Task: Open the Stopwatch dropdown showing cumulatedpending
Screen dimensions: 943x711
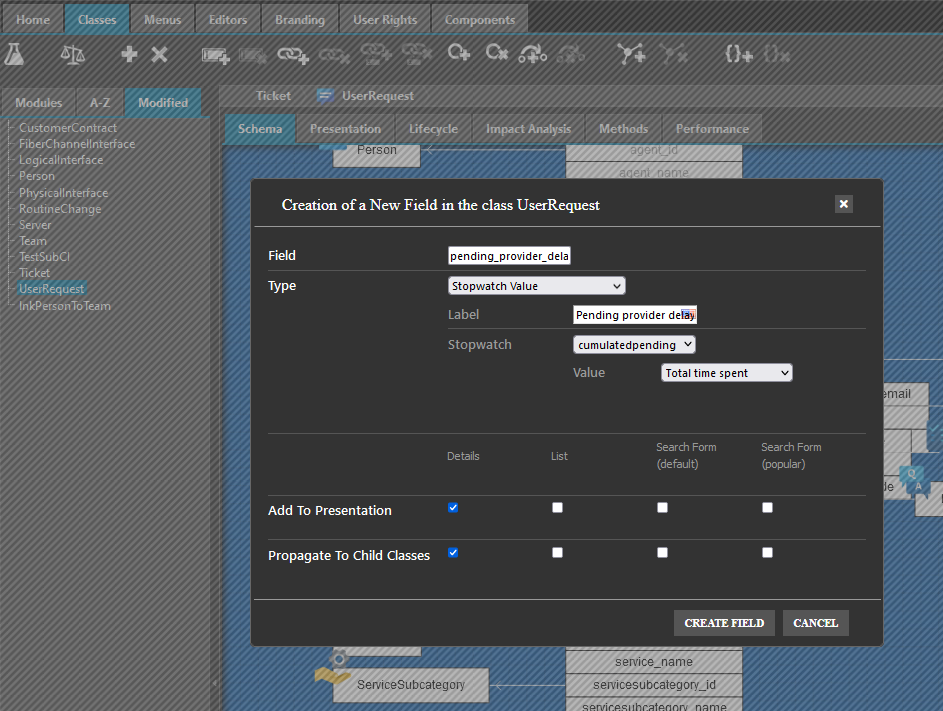Action: point(634,345)
